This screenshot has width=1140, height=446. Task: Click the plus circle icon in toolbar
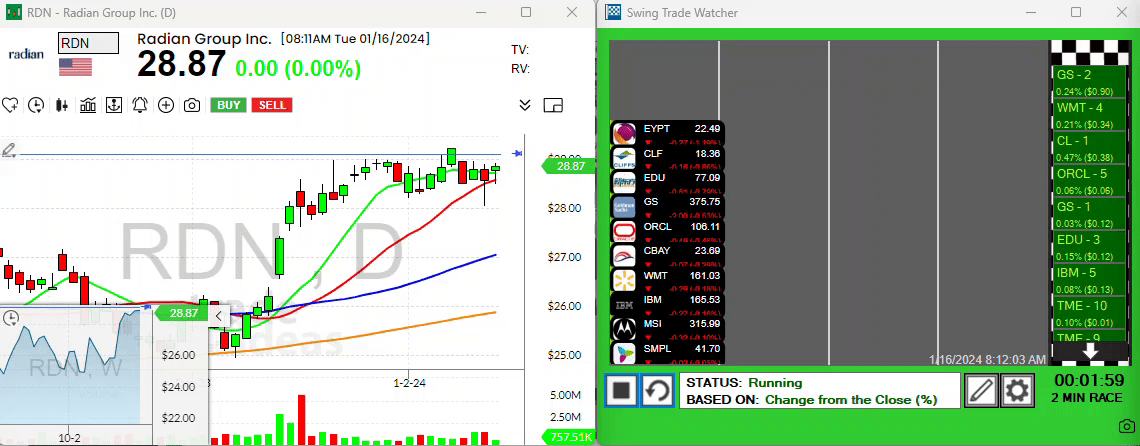pos(166,105)
